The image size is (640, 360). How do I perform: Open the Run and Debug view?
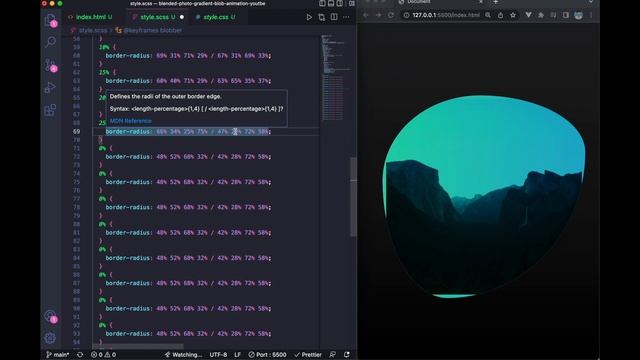coord(50,87)
